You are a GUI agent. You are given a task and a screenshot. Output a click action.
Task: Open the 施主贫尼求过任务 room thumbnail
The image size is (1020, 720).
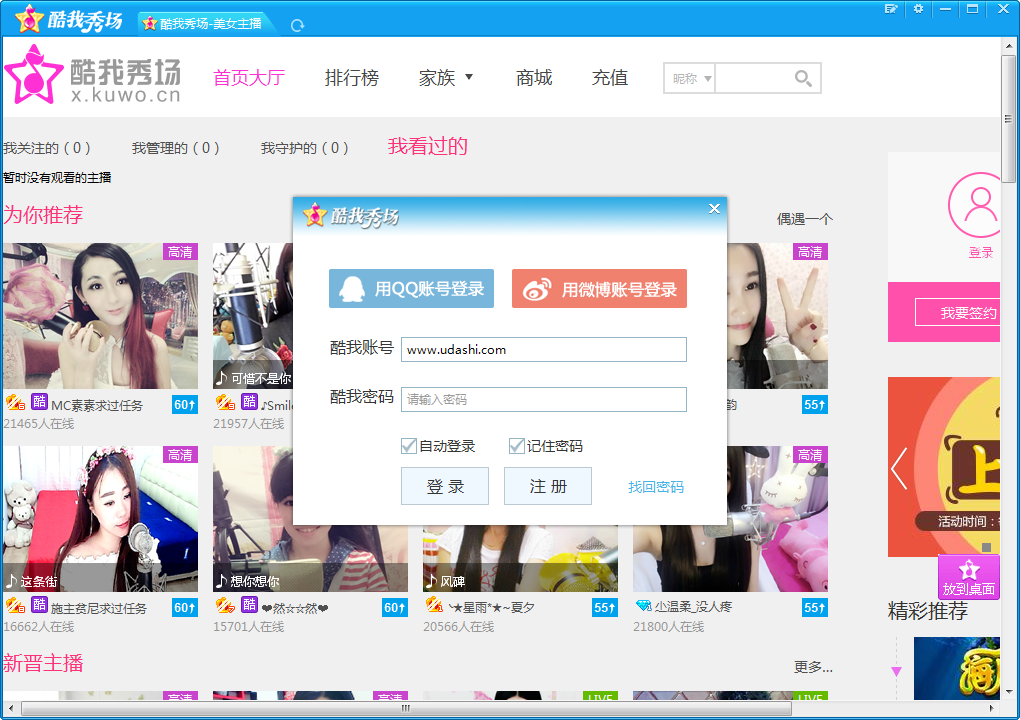click(100, 519)
